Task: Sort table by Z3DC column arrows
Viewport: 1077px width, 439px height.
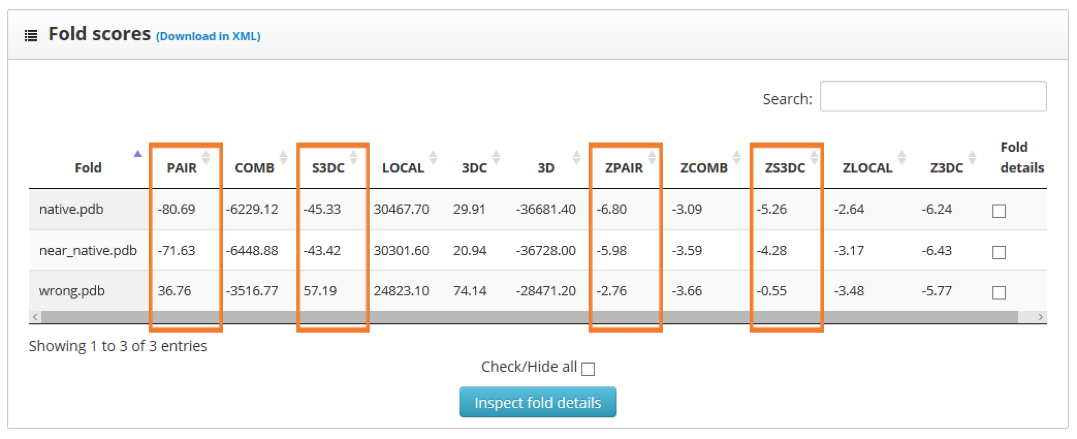Action: point(972,158)
